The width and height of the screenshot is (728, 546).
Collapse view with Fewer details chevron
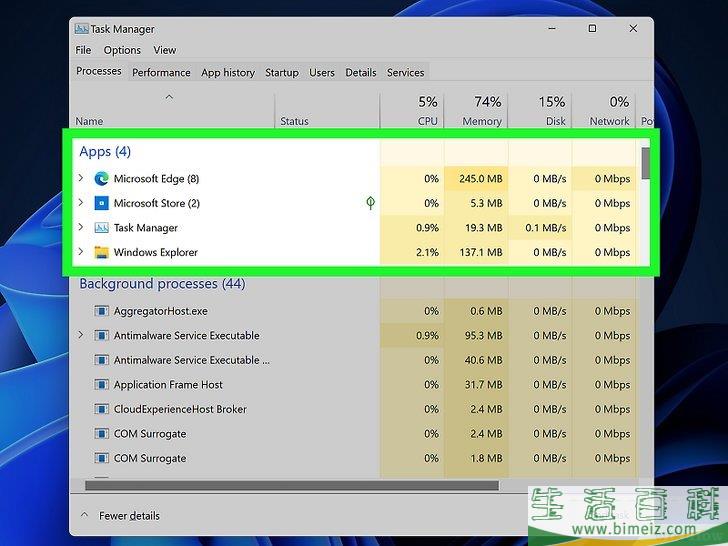84,515
